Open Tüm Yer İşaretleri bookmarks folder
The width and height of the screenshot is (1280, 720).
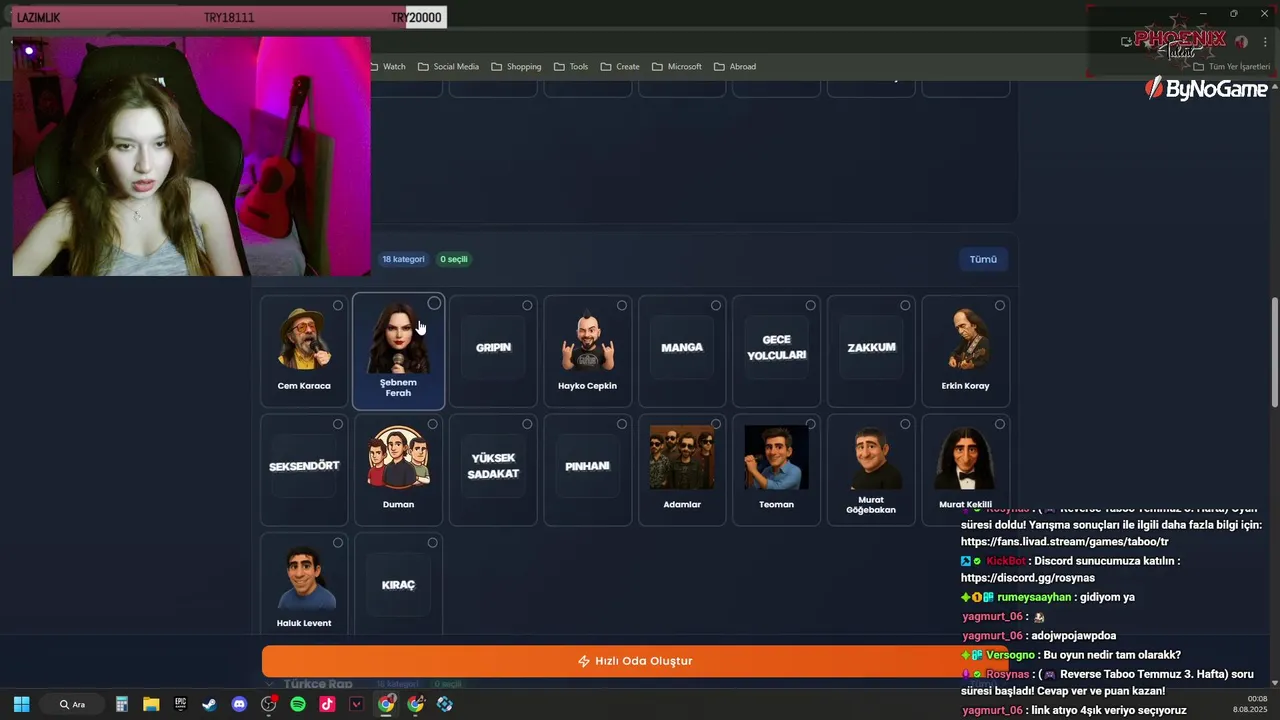tap(1231, 67)
